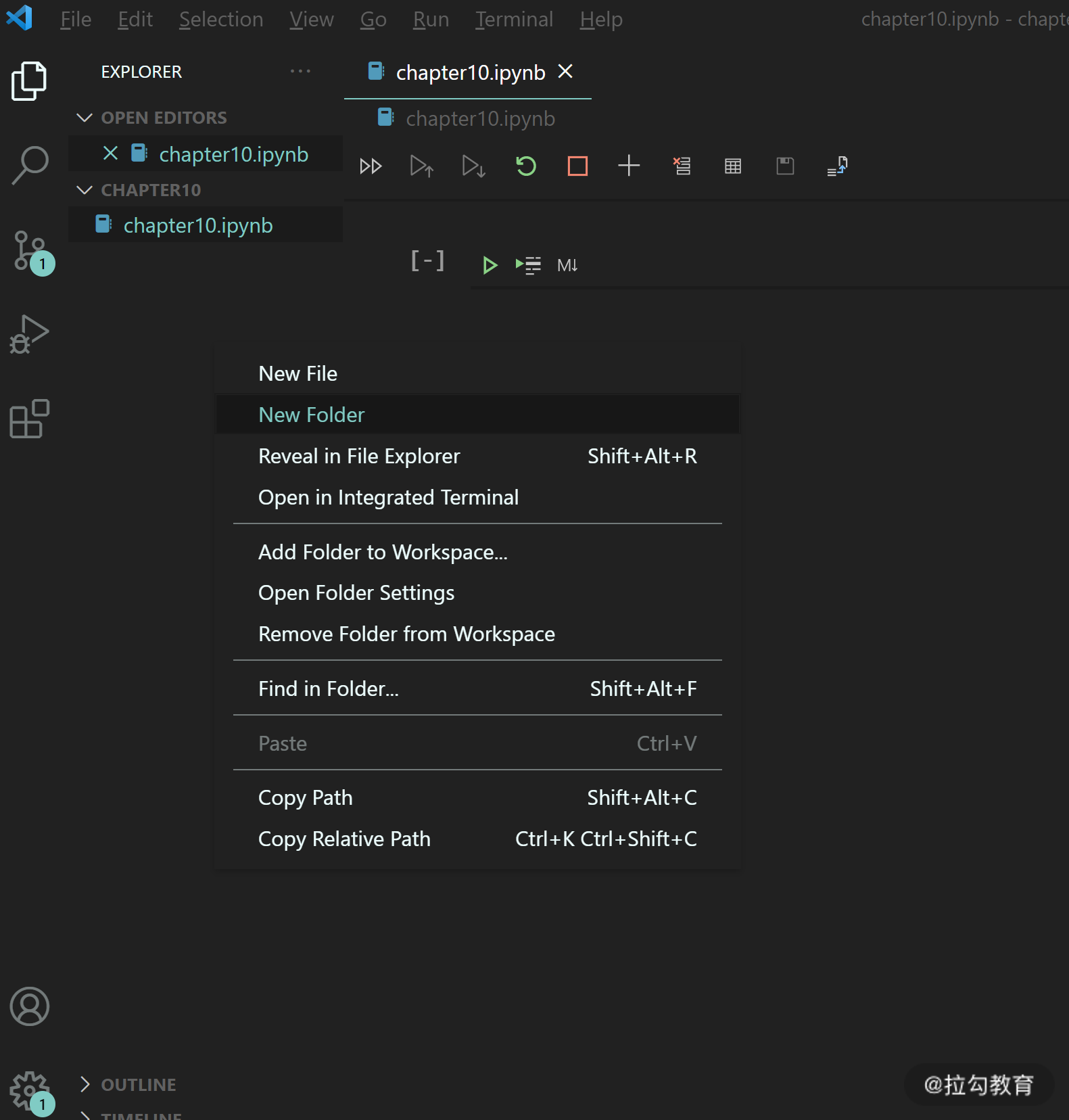Open the variable explorer table icon
This screenshot has height=1120, width=1069.
pos(733,166)
